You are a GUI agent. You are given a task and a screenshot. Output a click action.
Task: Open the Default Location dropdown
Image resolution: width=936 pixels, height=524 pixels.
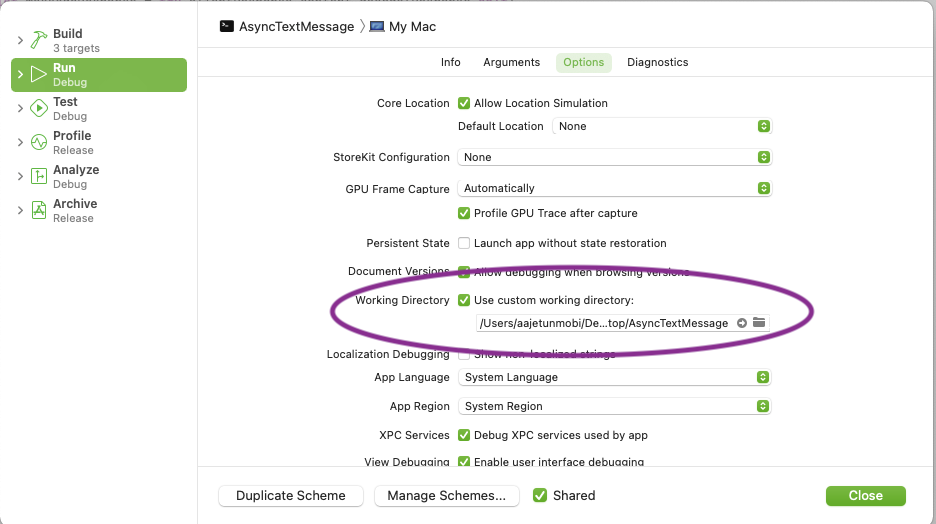coord(662,126)
